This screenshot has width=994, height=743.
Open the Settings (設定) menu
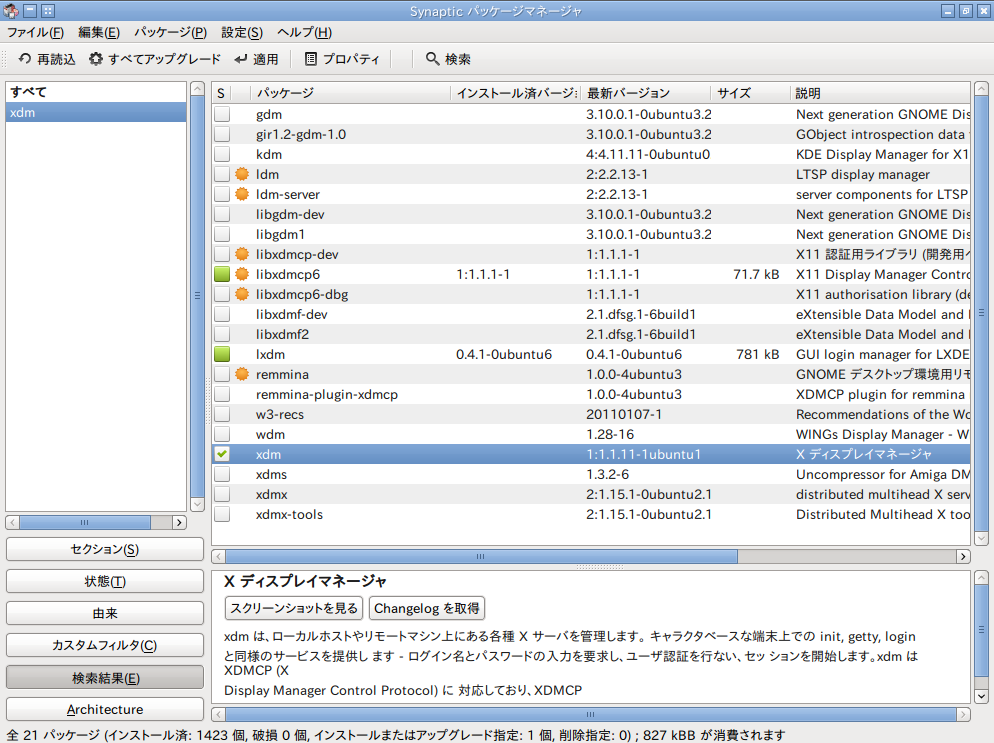click(242, 32)
